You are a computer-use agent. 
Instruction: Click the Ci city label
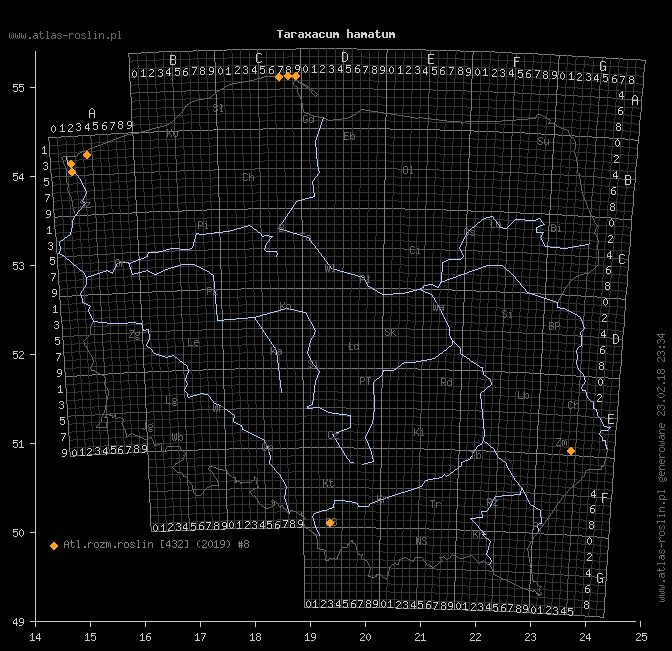[415, 250]
